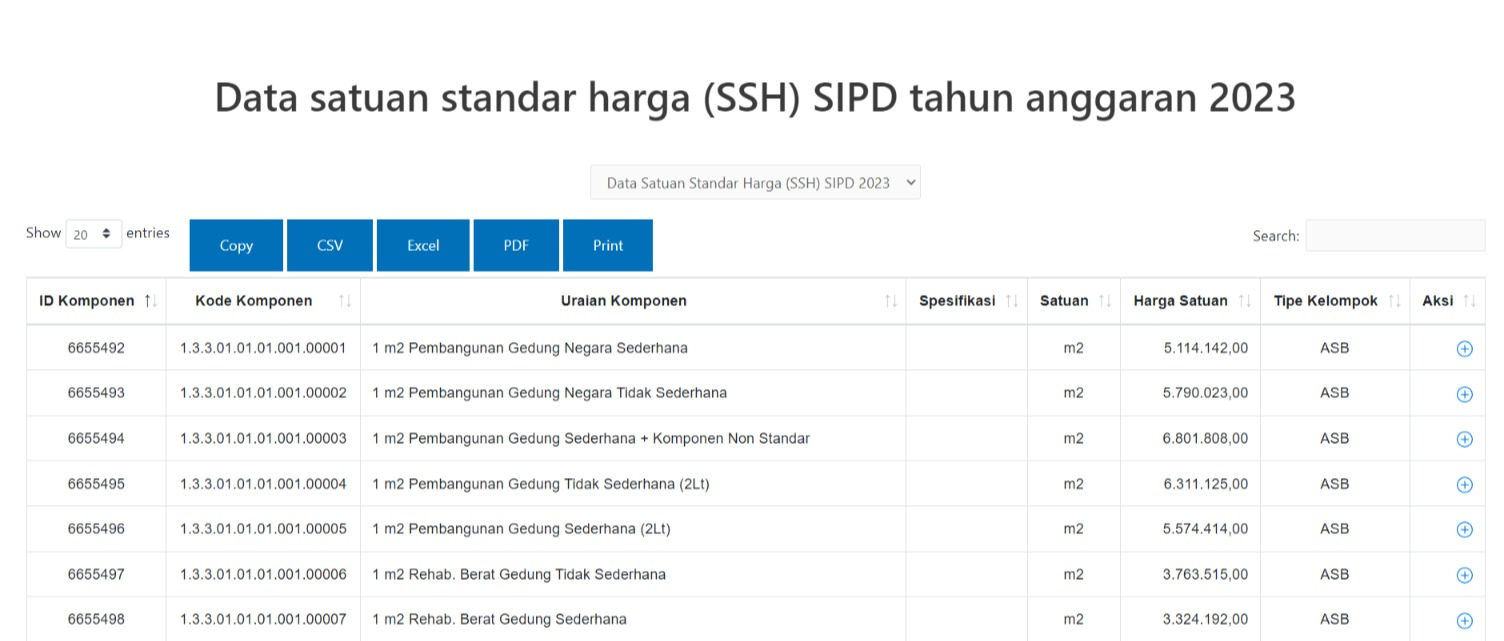Select ID cell 6655498
This screenshot has height=641, width=1504.
[x=96, y=619]
